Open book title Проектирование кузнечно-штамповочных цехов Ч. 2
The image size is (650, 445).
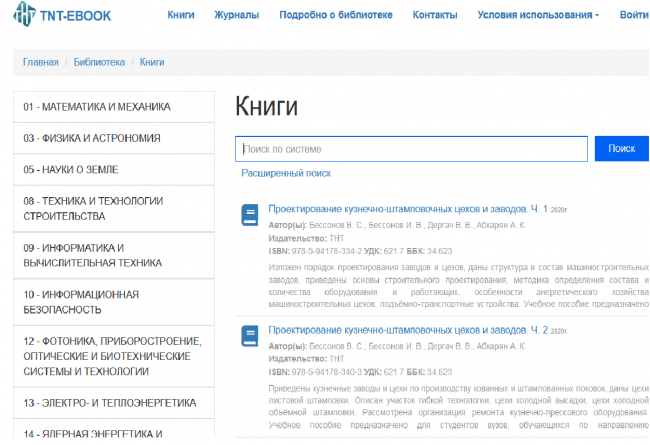(x=408, y=329)
